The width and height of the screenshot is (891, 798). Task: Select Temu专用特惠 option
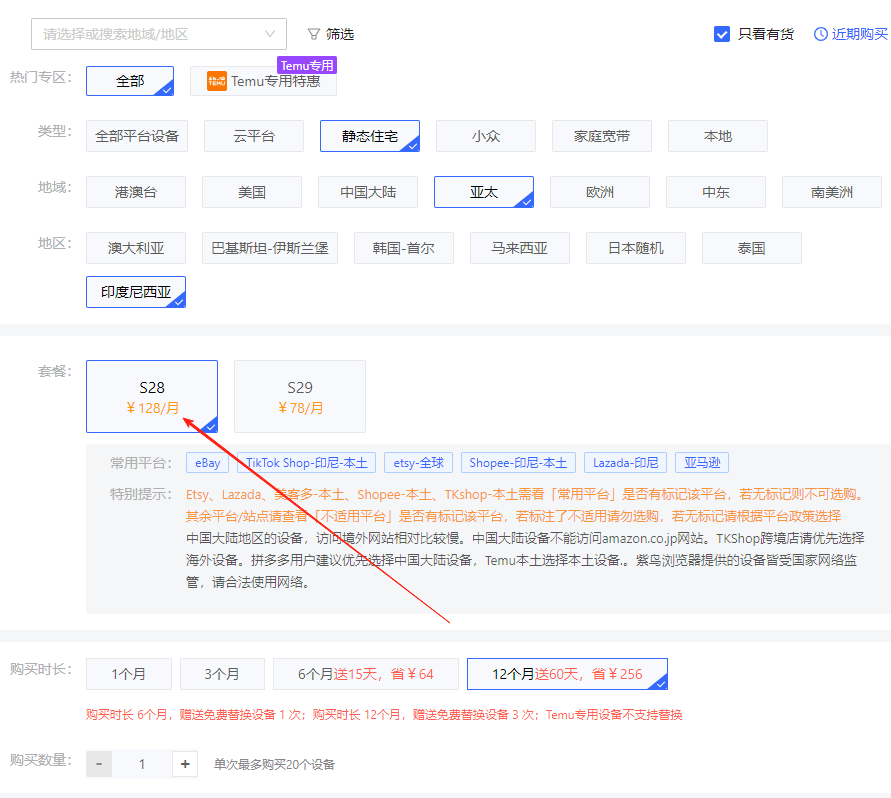click(263, 81)
